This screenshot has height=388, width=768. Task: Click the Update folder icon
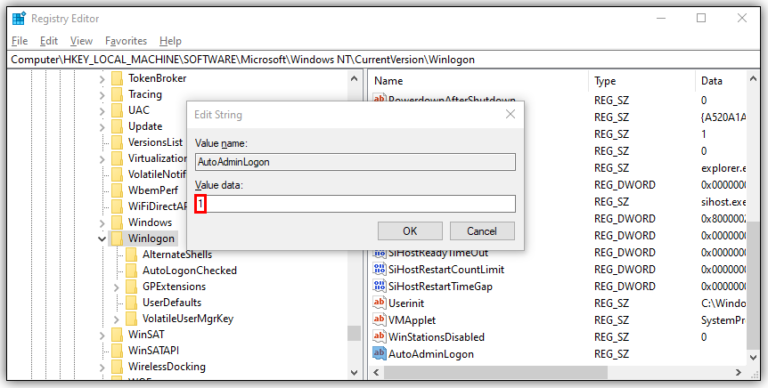[x=117, y=126]
